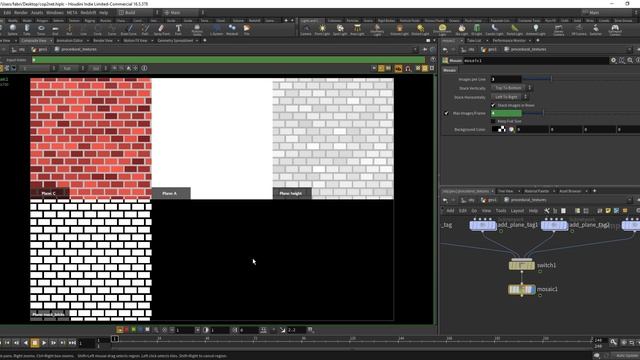This screenshot has width=640, height=360.
Task: Open Geometry Spreadsheet tab dropdown arrow
Action: [x=197, y=40]
